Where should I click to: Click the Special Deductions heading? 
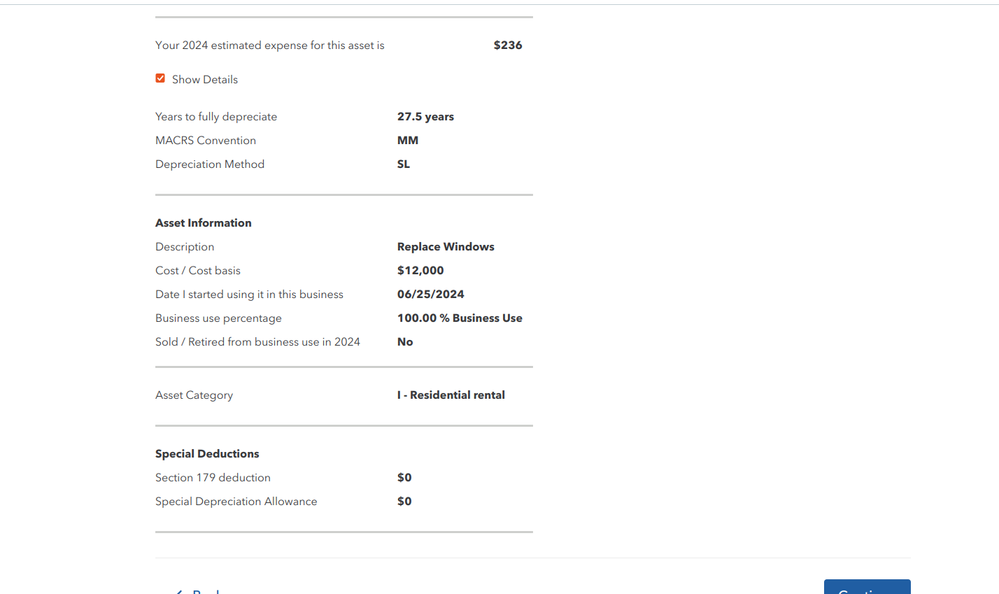pyautogui.click(x=207, y=454)
